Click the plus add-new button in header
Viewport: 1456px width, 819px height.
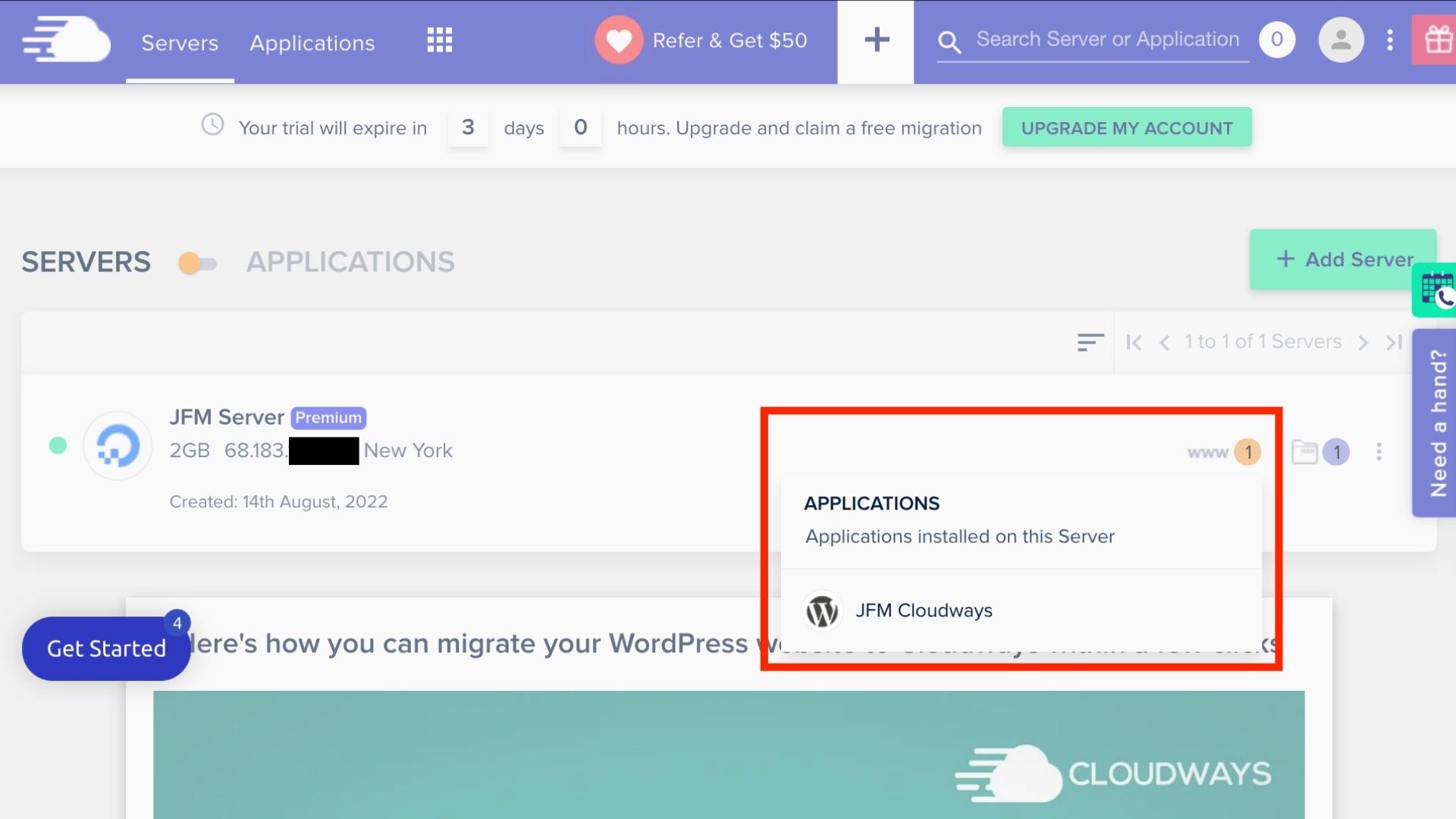(876, 41)
